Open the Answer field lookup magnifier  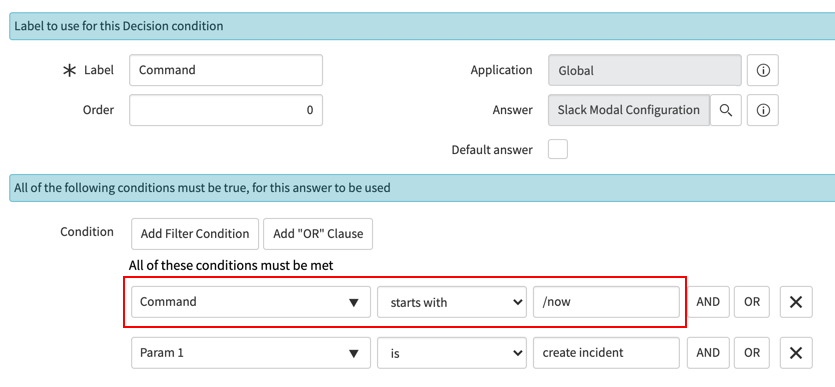[x=725, y=110]
